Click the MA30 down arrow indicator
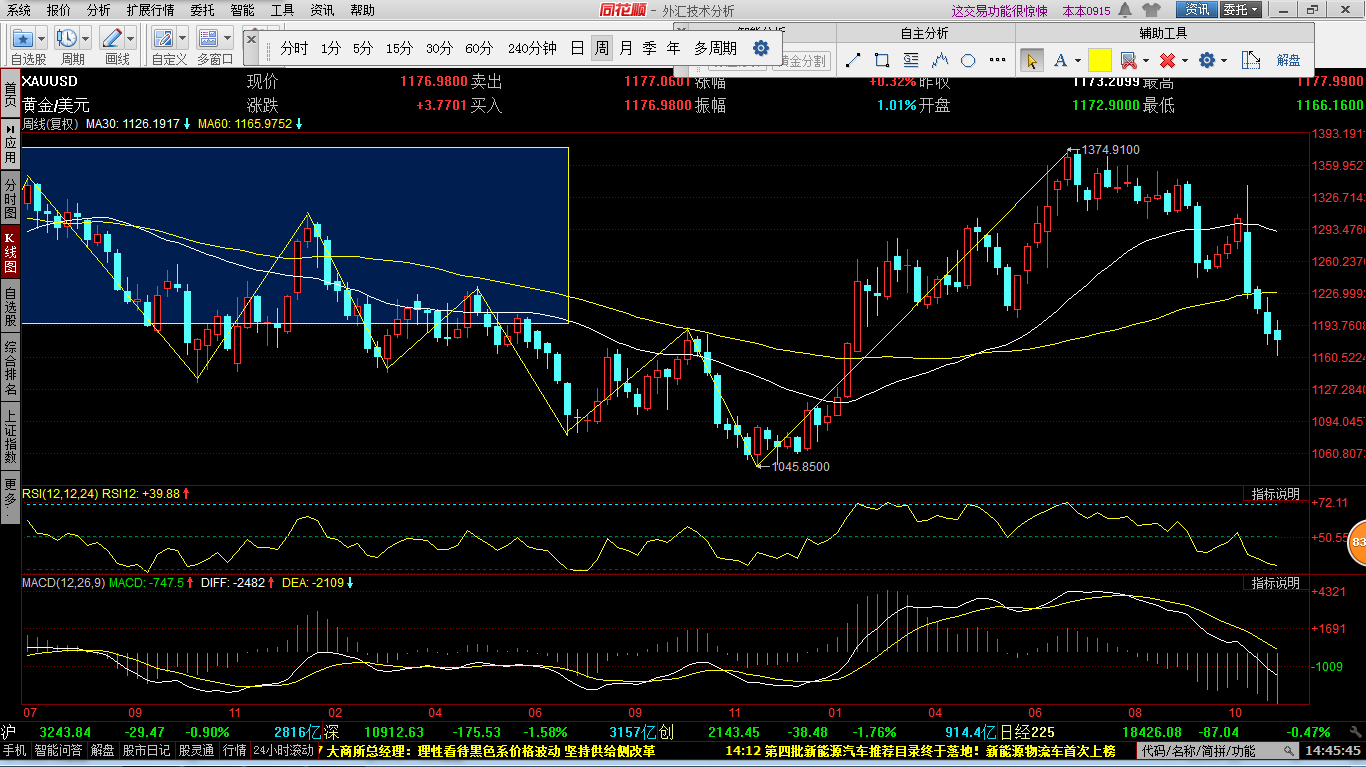 coord(187,124)
